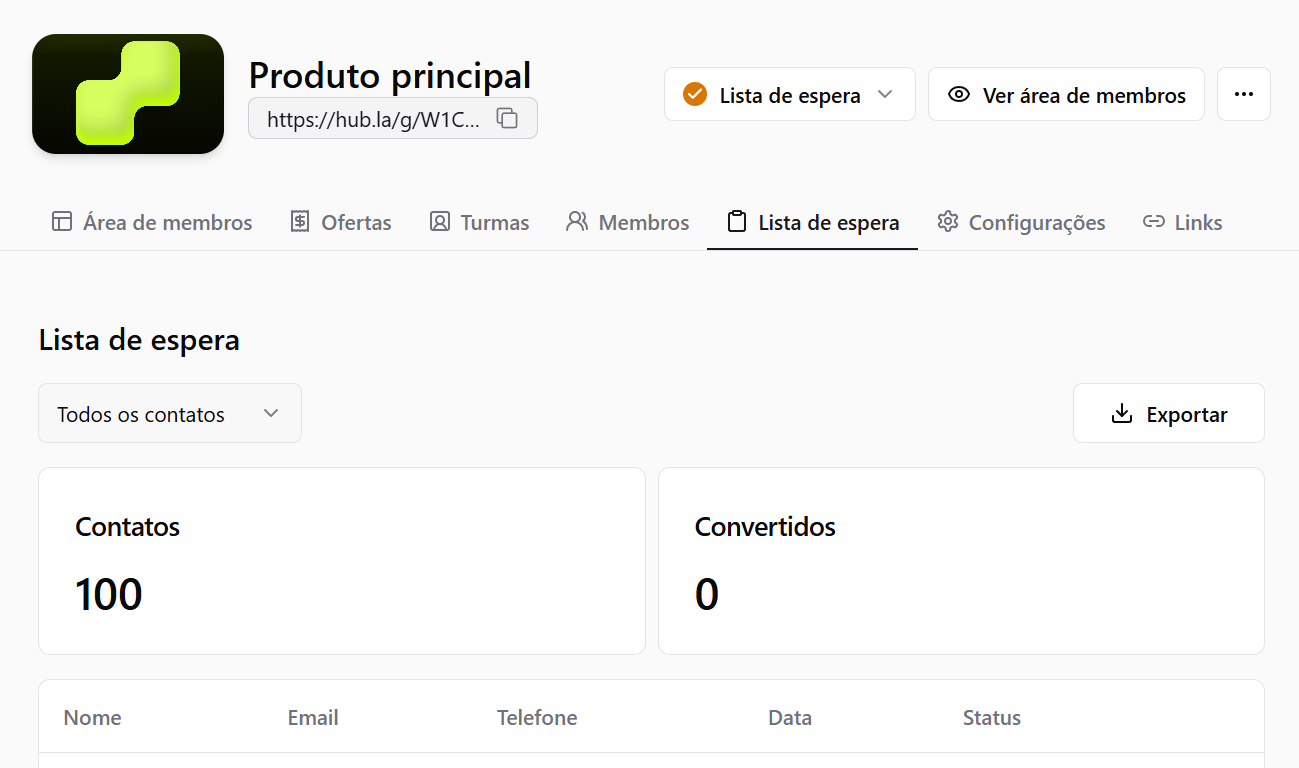Copy the product URL with copy icon
Image resolution: width=1299 pixels, height=768 pixels.
tap(507, 118)
